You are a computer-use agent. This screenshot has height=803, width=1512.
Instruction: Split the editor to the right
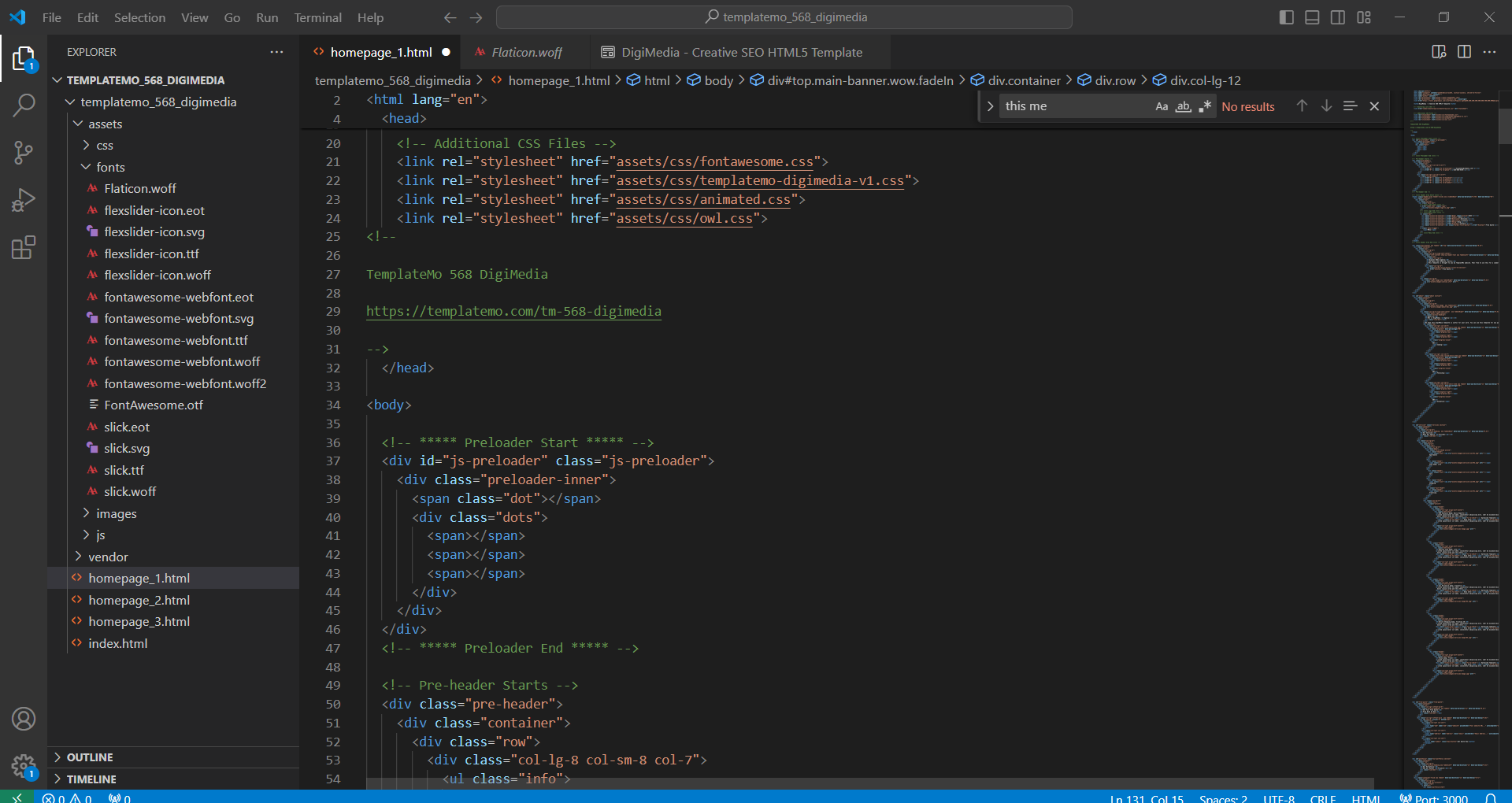click(x=1464, y=52)
